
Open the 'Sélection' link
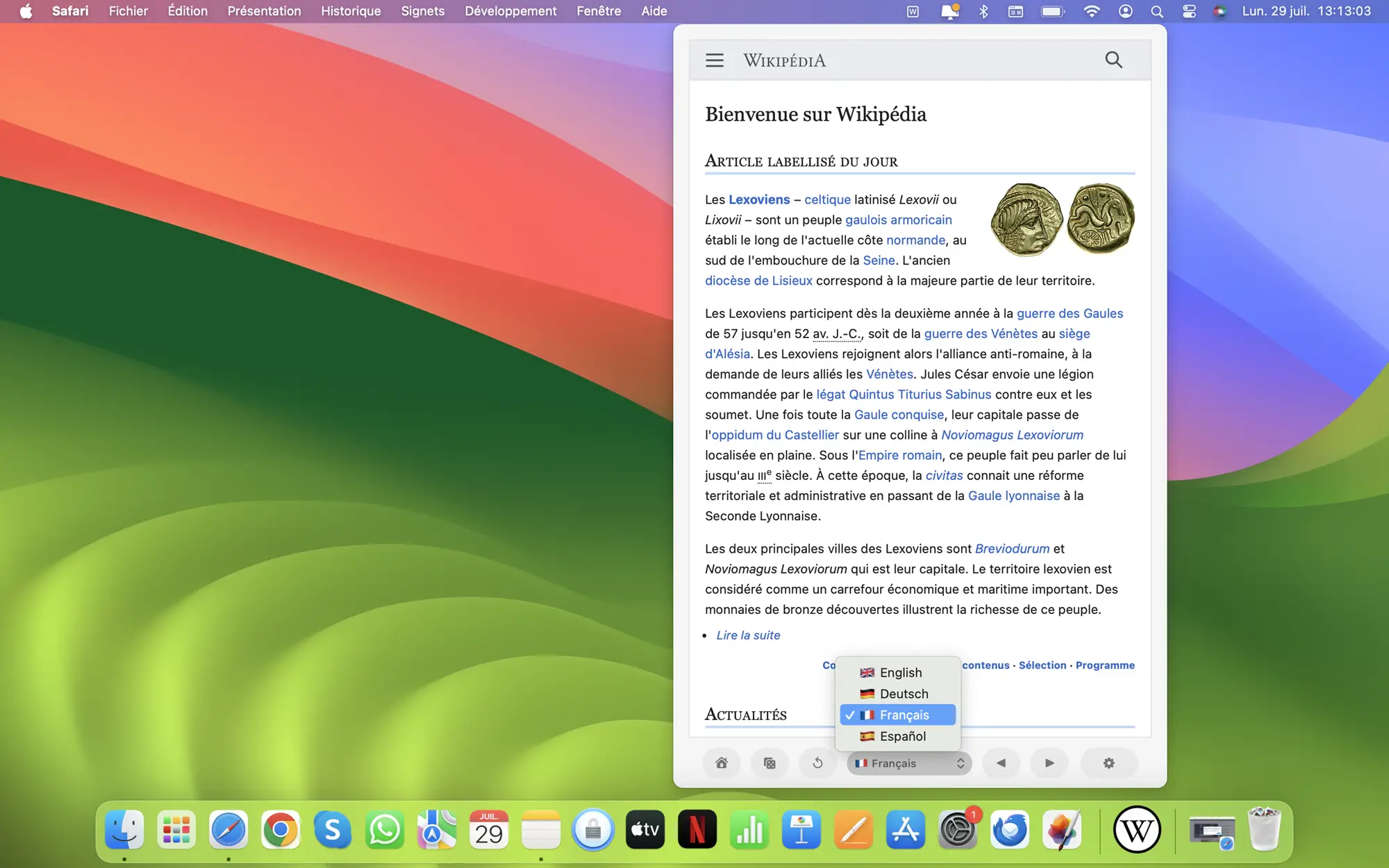tap(1042, 665)
